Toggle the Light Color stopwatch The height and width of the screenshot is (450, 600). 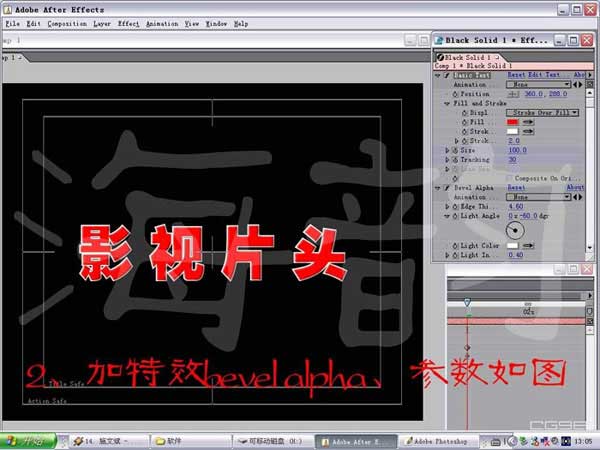(455, 246)
